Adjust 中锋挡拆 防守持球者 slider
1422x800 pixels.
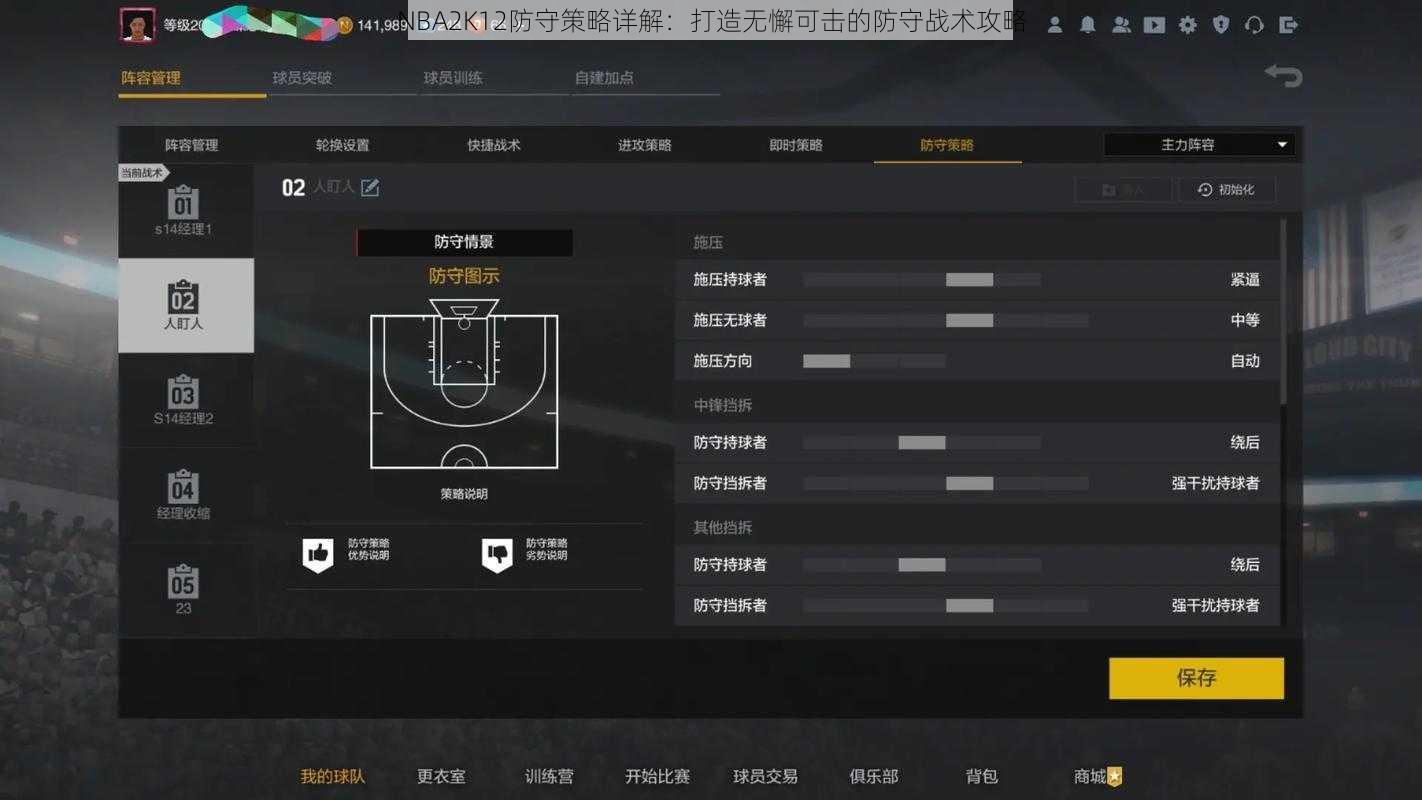(x=922, y=442)
